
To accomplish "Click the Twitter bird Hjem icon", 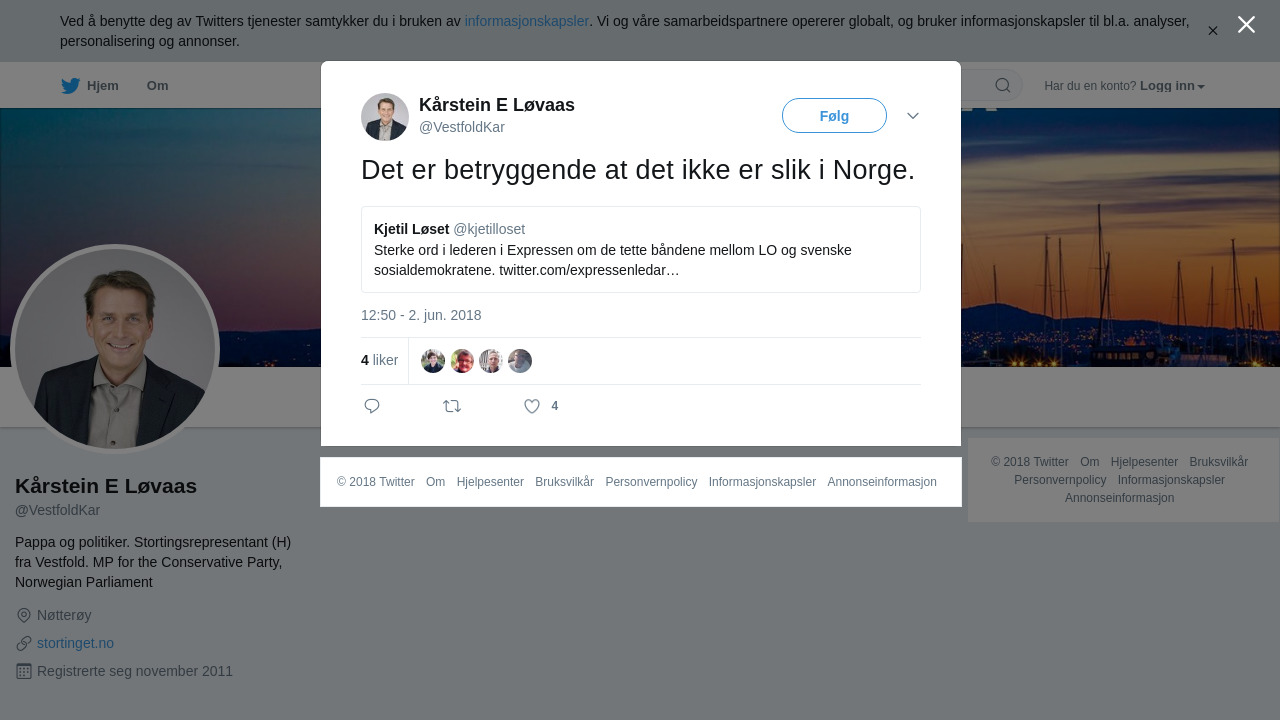I will (70, 86).
